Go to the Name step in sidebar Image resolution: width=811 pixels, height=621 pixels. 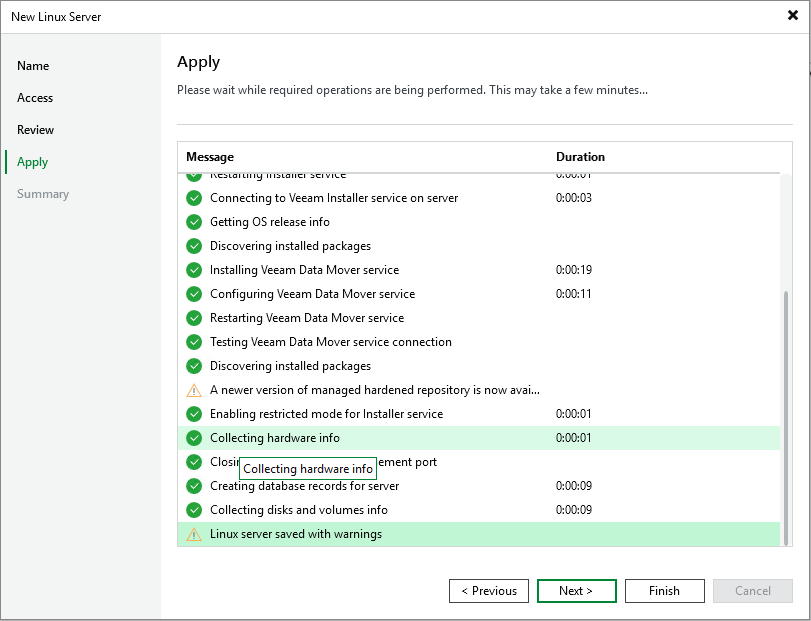pyautogui.click(x=33, y=66)
